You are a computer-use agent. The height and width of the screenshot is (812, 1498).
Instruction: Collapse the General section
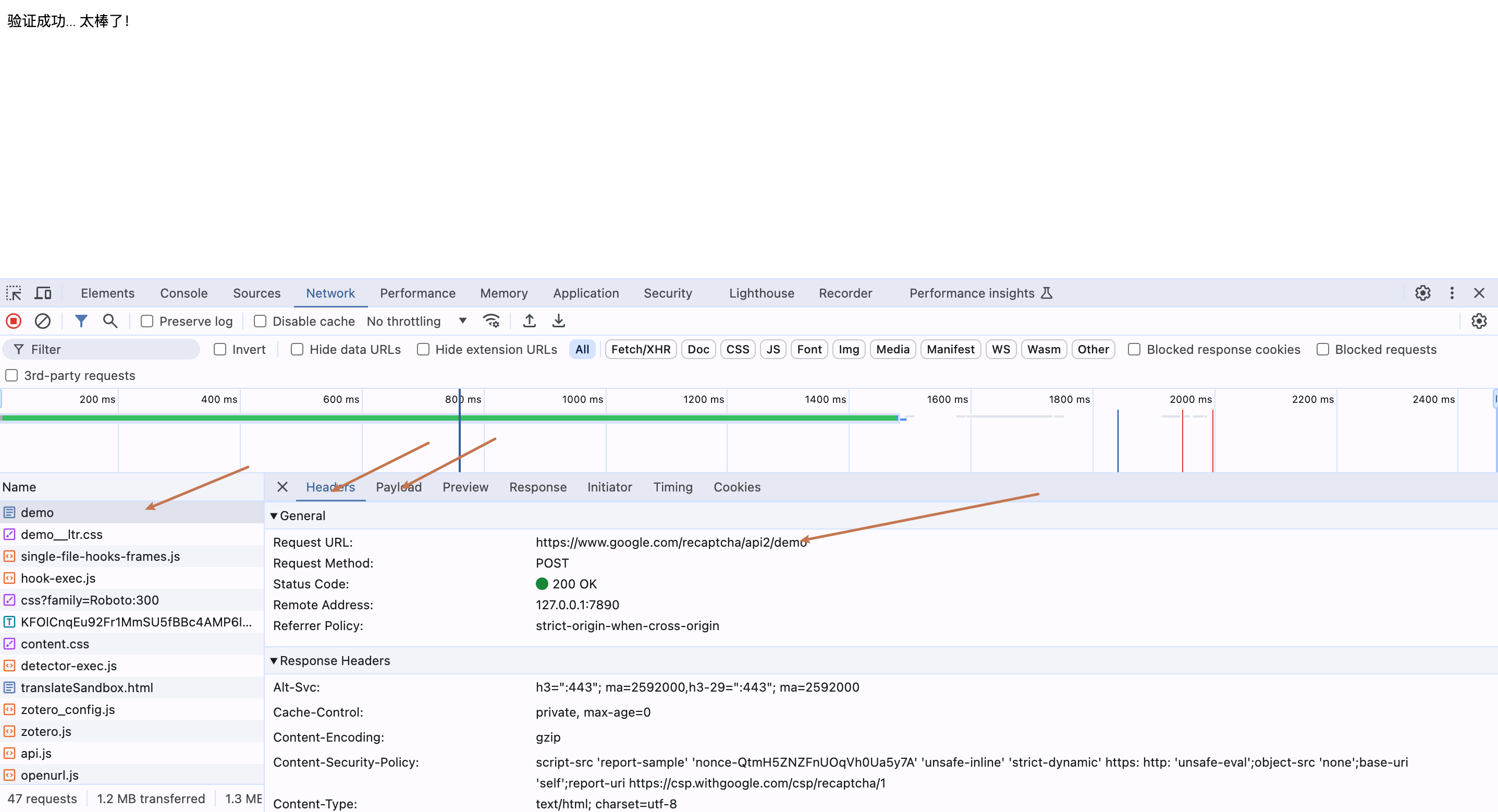coord(274,516)
